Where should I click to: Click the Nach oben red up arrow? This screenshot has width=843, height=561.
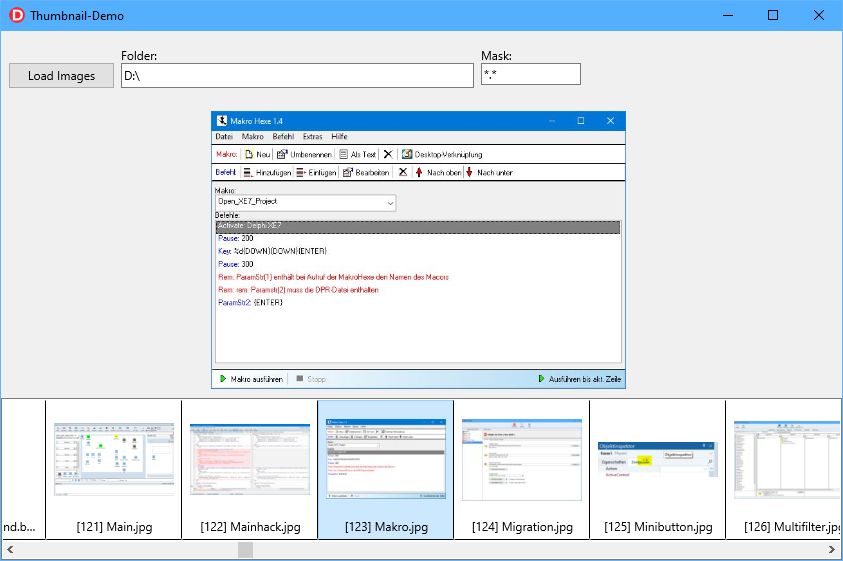coord(419,173)
